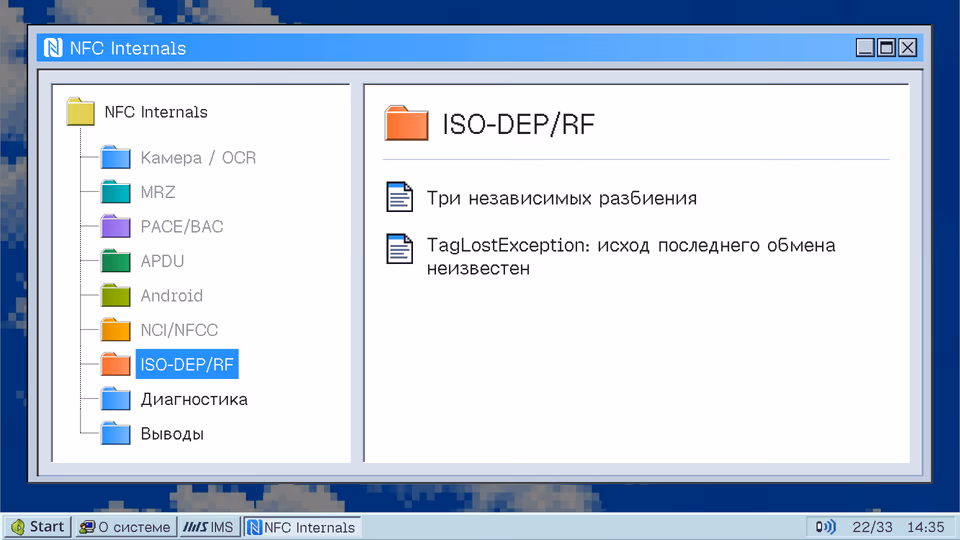
Task: Close the NFC Internals window
Action: (x=908, y=47)
